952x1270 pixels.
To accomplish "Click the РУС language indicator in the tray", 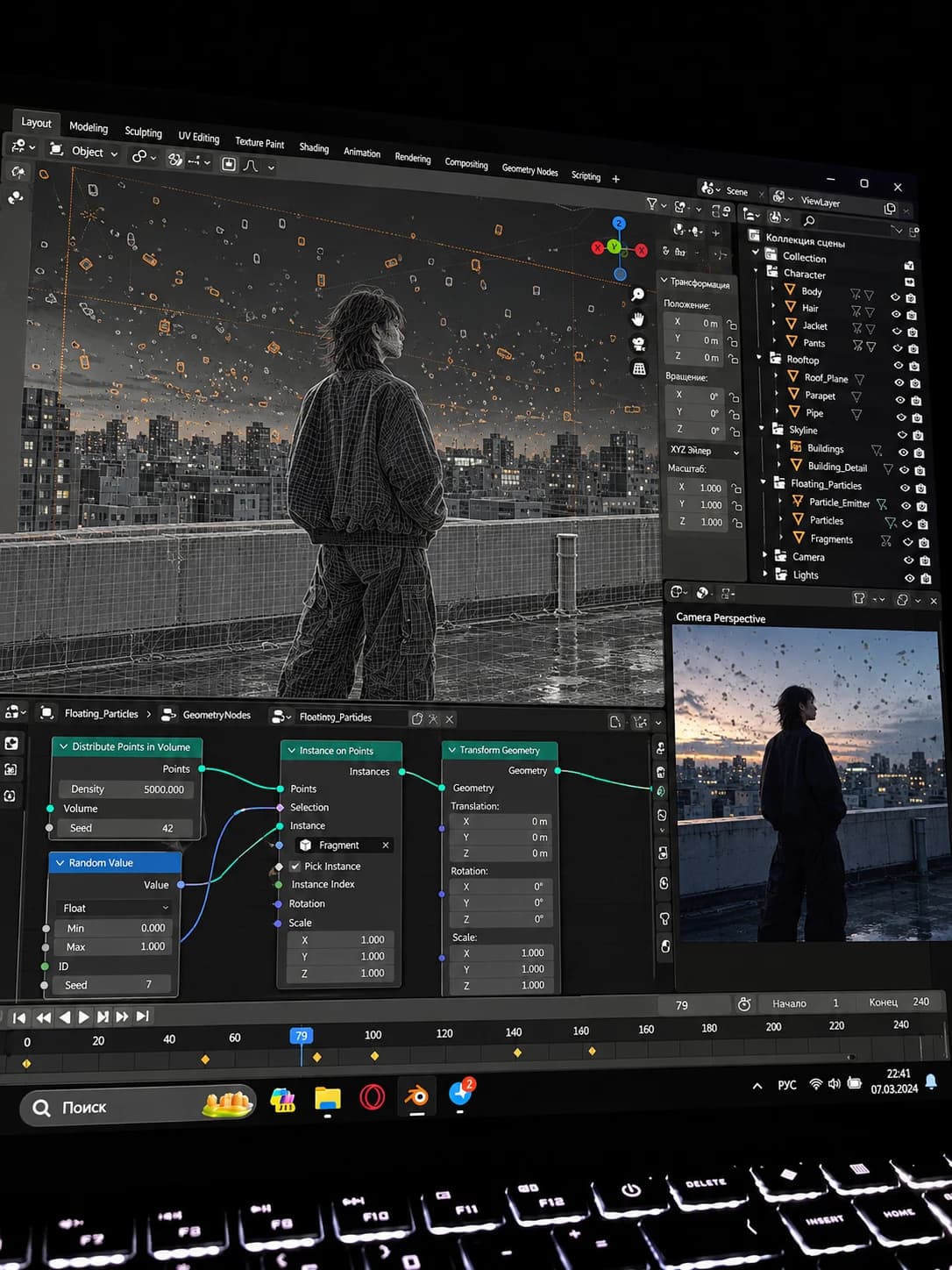I will click(787, 1085).
